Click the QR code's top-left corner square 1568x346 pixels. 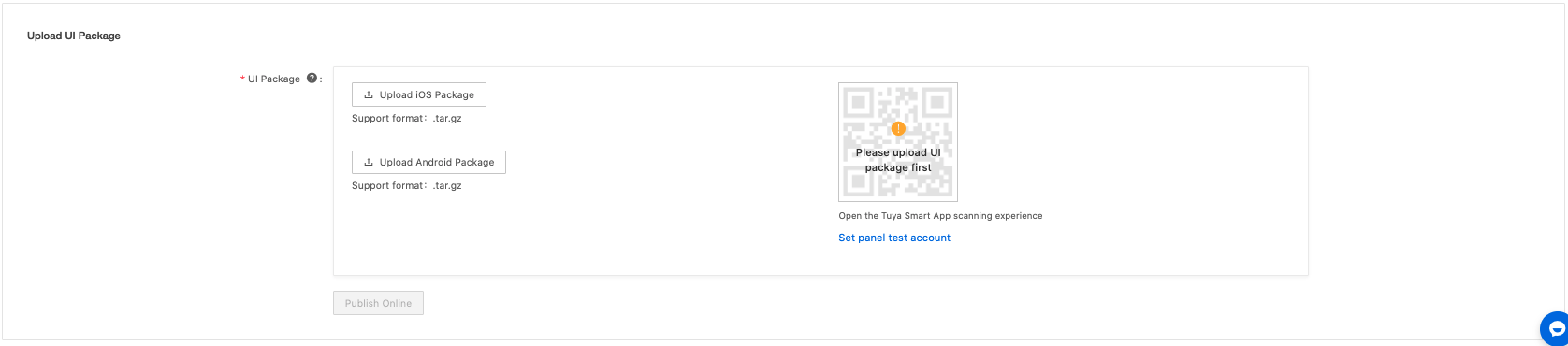coord(859,102)
